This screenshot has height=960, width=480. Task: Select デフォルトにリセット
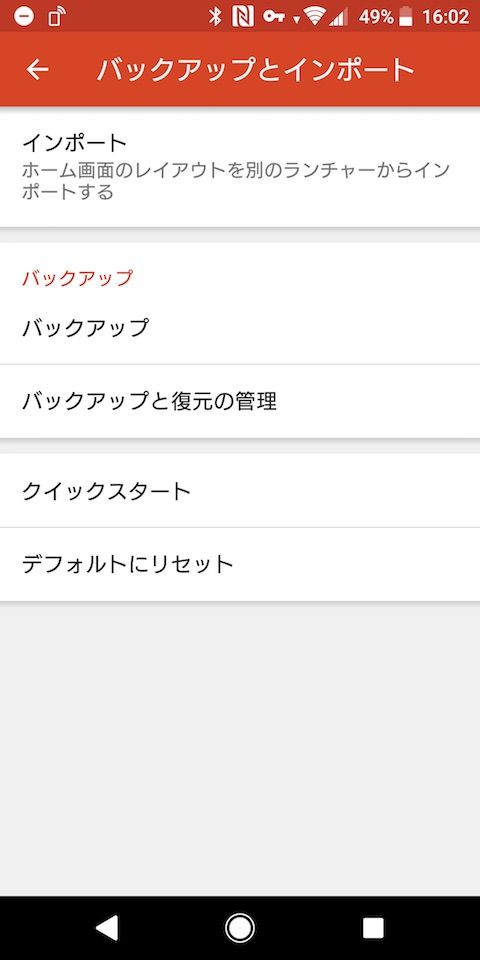pyautogui.click(x=240, y=564)
